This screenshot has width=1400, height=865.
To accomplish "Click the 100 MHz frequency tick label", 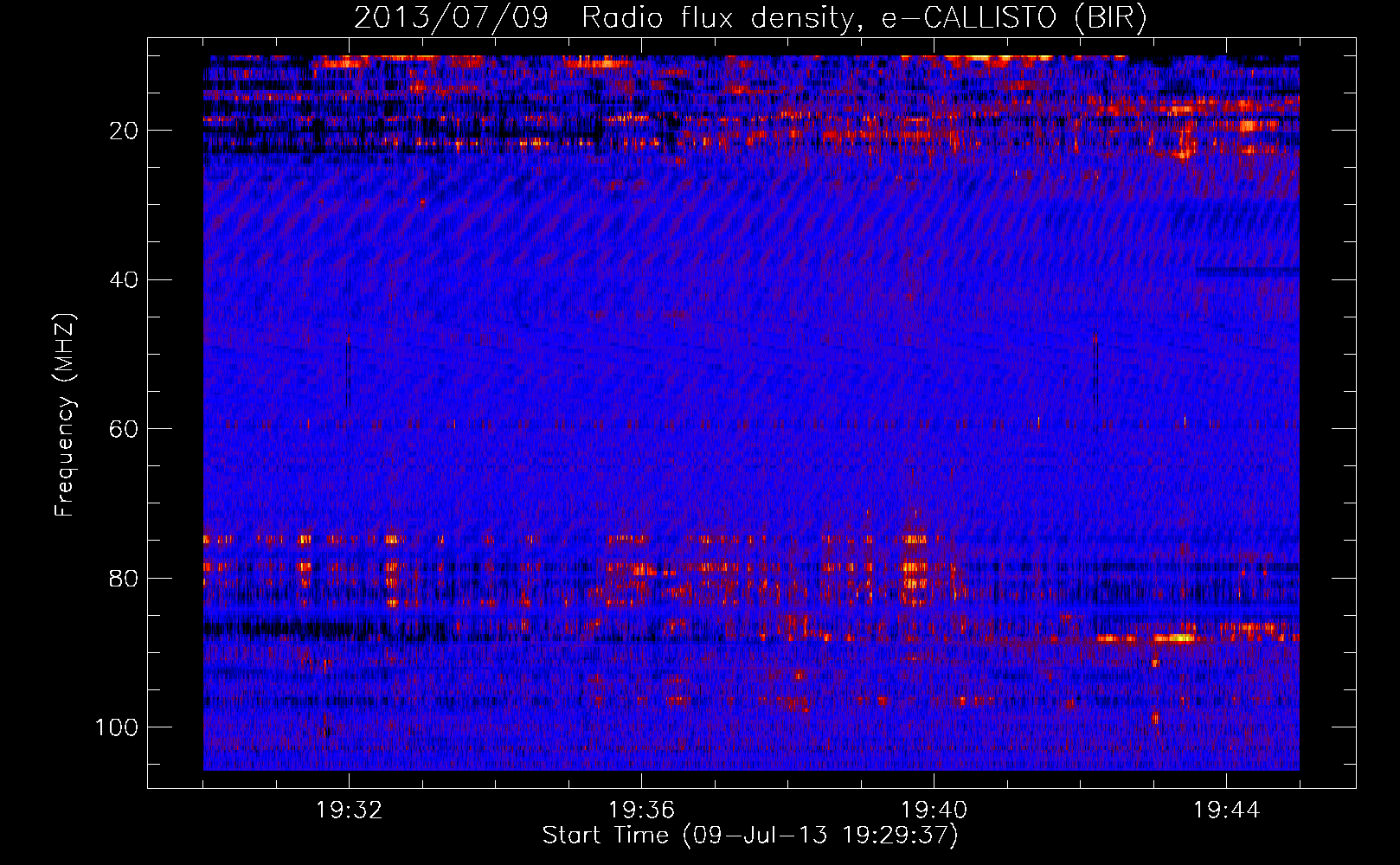I will [117, 727].
